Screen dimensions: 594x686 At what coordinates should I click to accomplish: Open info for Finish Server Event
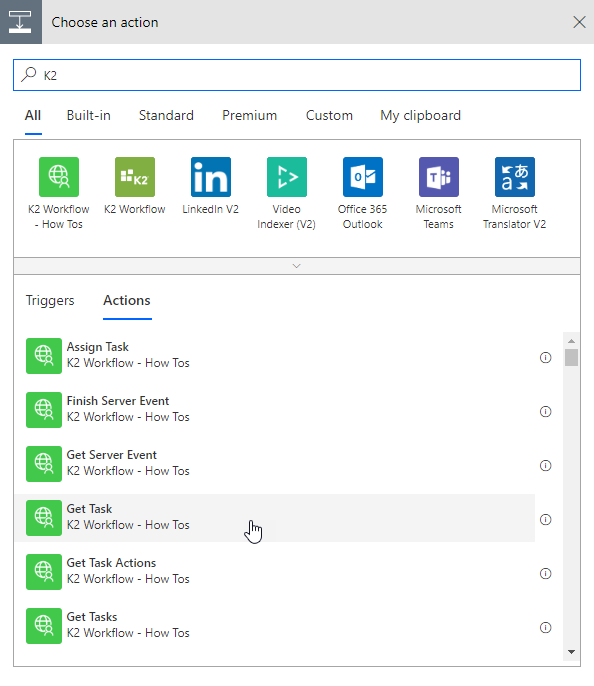[545, 412]
